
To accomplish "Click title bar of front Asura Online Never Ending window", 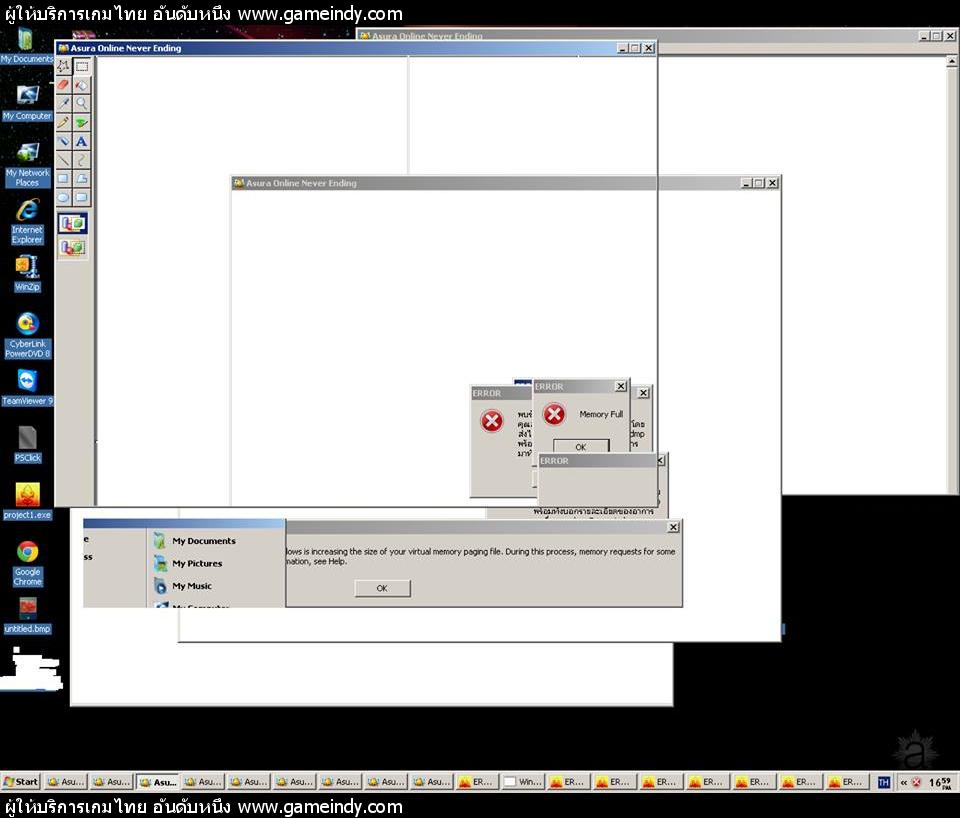I will coord(355,48).
